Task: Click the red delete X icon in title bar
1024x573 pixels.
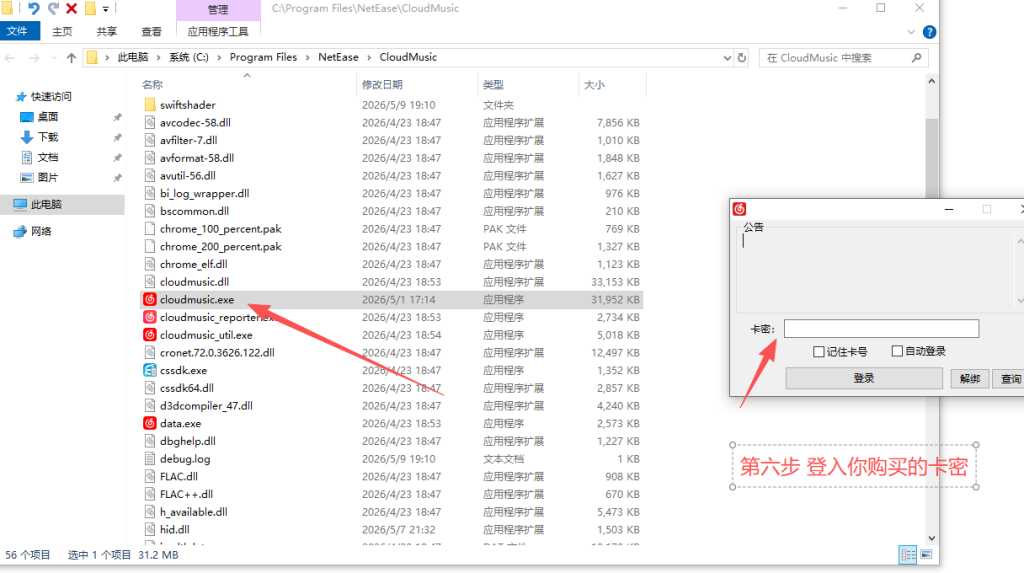Action: [x=72, y=8]
